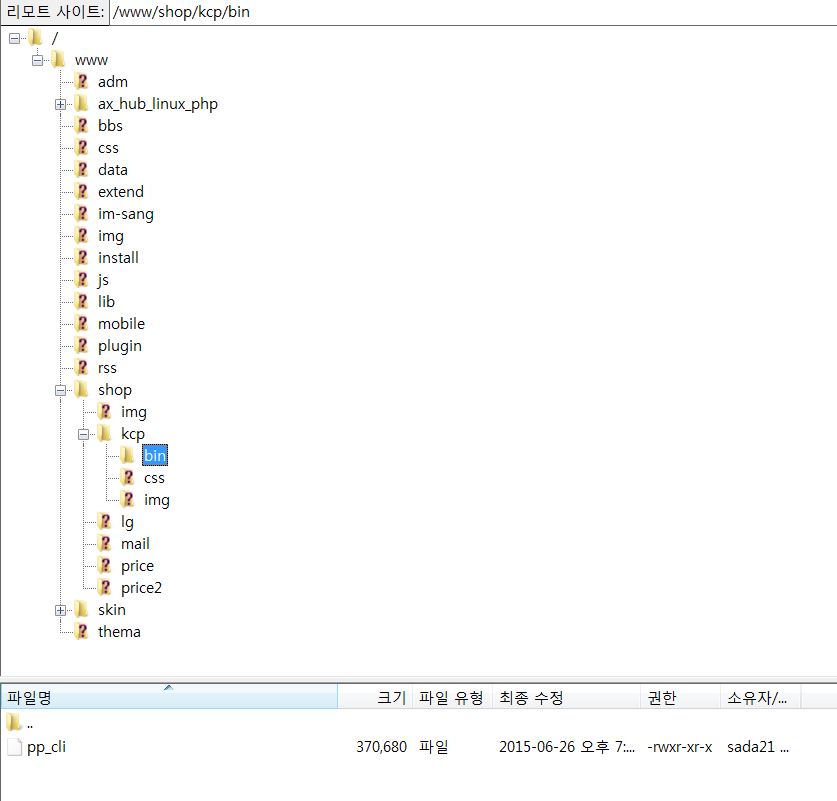837x801 pixels.
Task: Select the shop folder label
Action: coord(115,390)
